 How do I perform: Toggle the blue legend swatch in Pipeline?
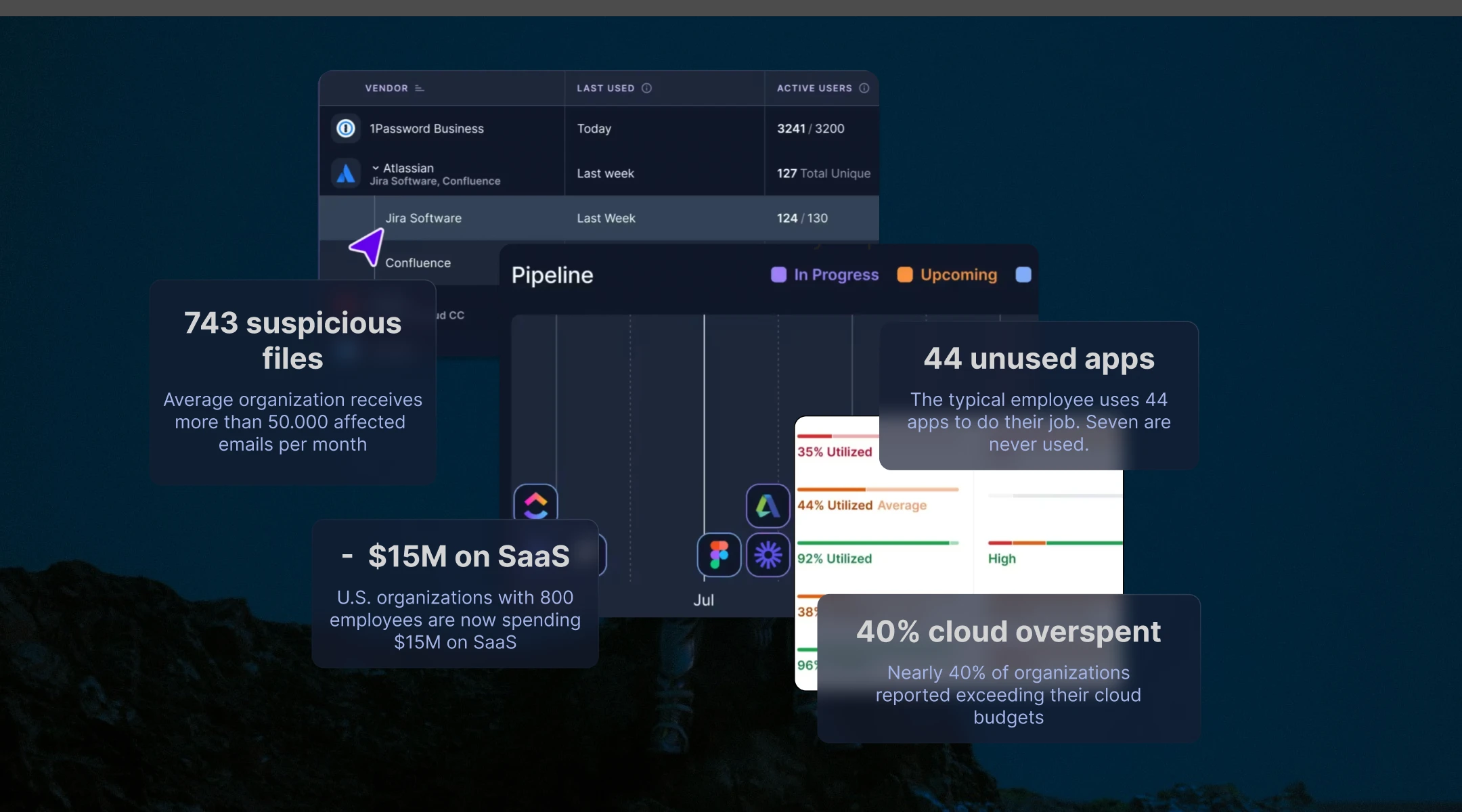(x=1023, y=275)
